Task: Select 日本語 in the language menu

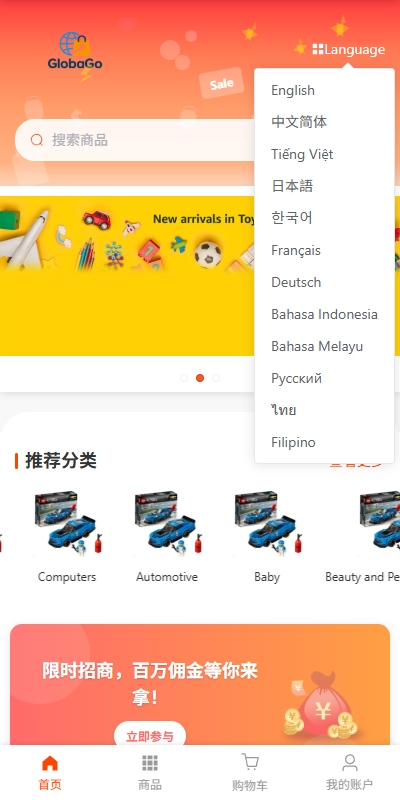Action: [292, 186]
